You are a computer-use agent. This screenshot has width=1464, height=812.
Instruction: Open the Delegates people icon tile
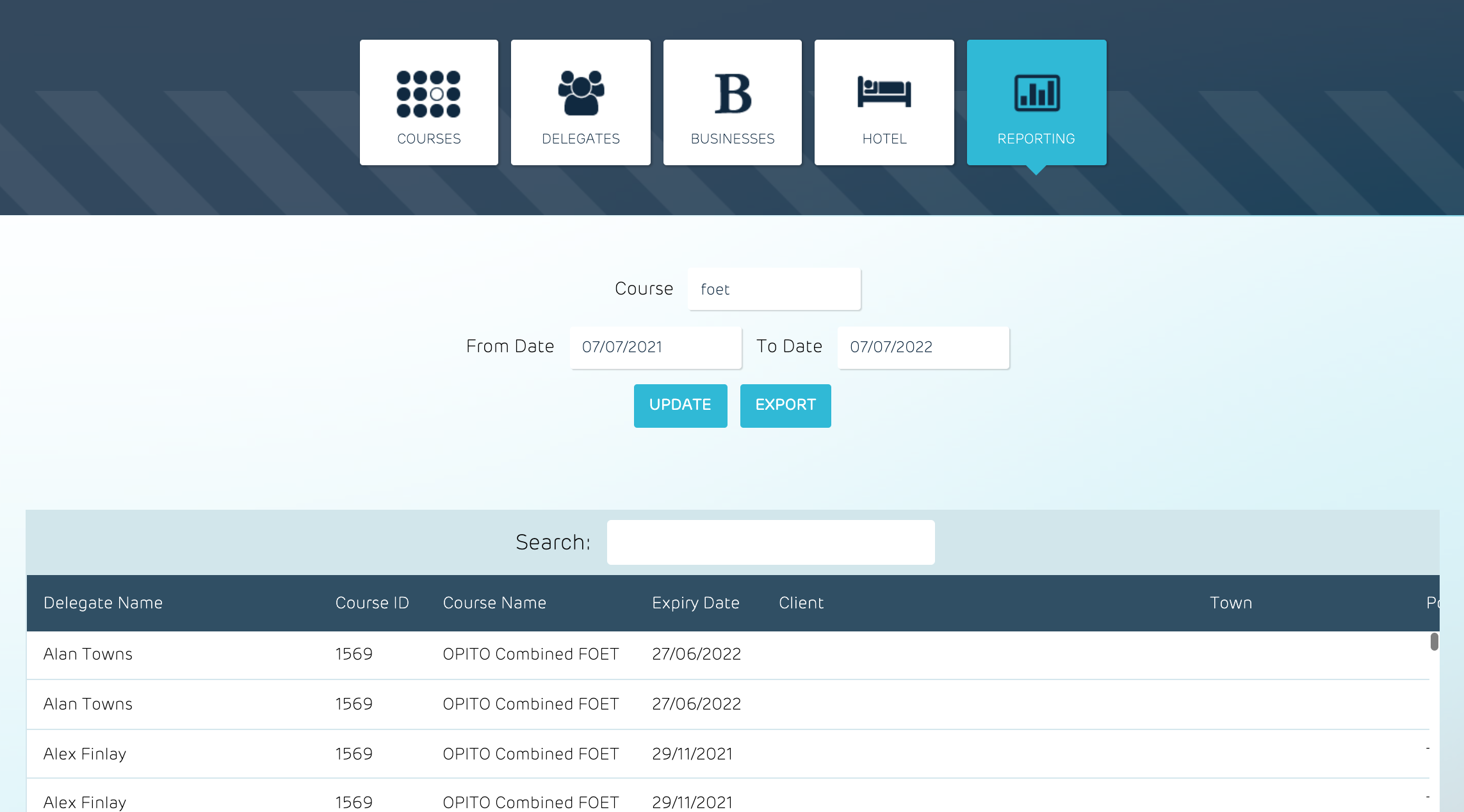tap(580, 102)
